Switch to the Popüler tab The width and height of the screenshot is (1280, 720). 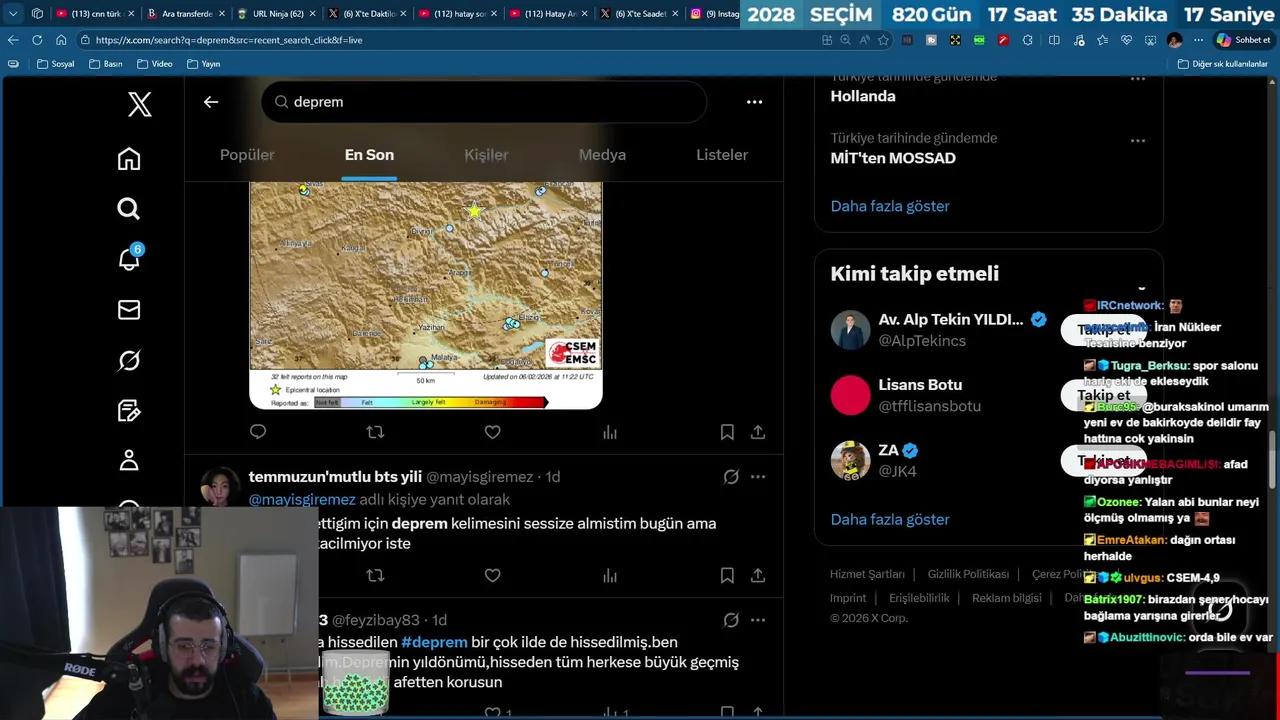[x=247, y=155]
